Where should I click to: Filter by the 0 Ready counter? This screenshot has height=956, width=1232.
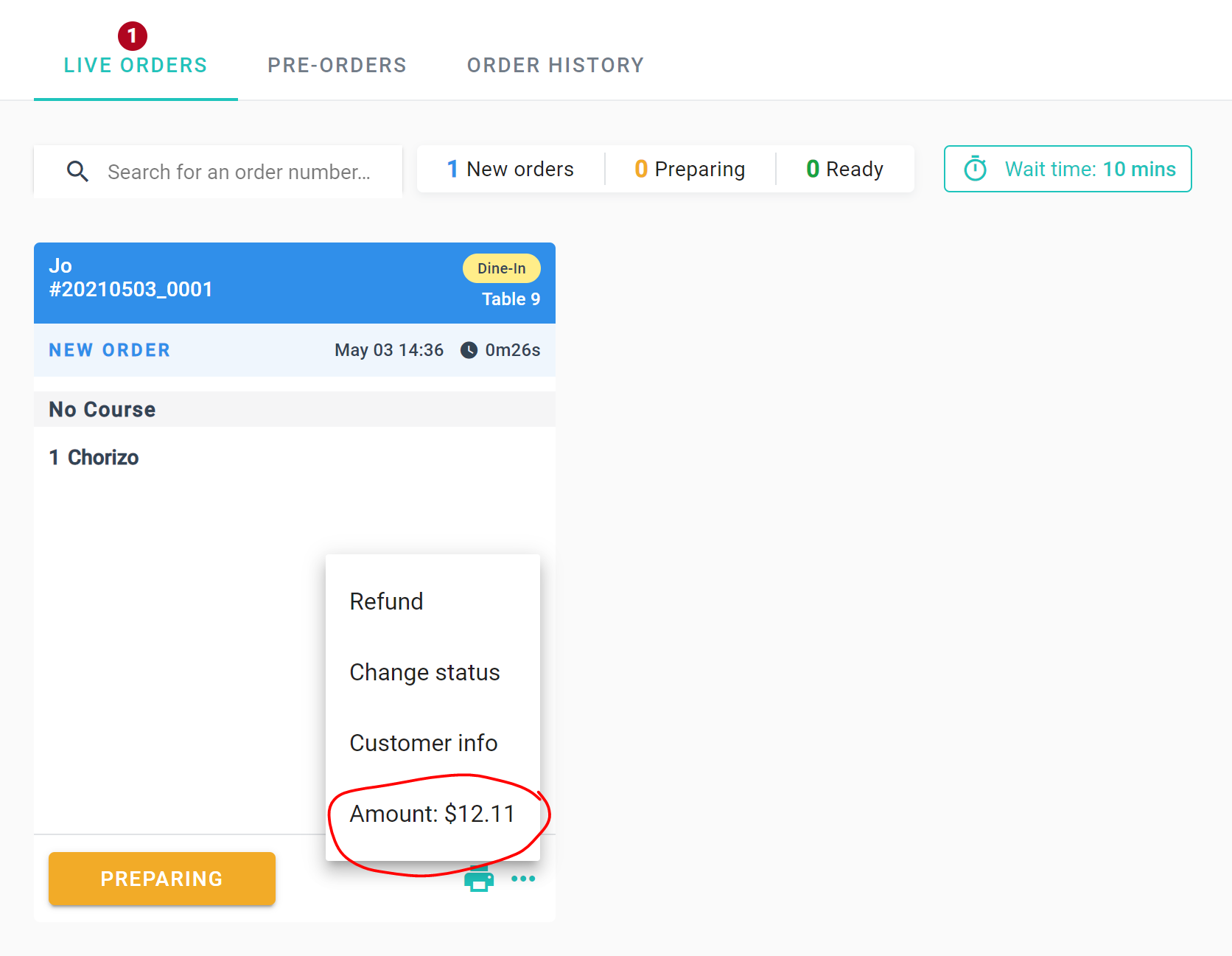point(845,169)
